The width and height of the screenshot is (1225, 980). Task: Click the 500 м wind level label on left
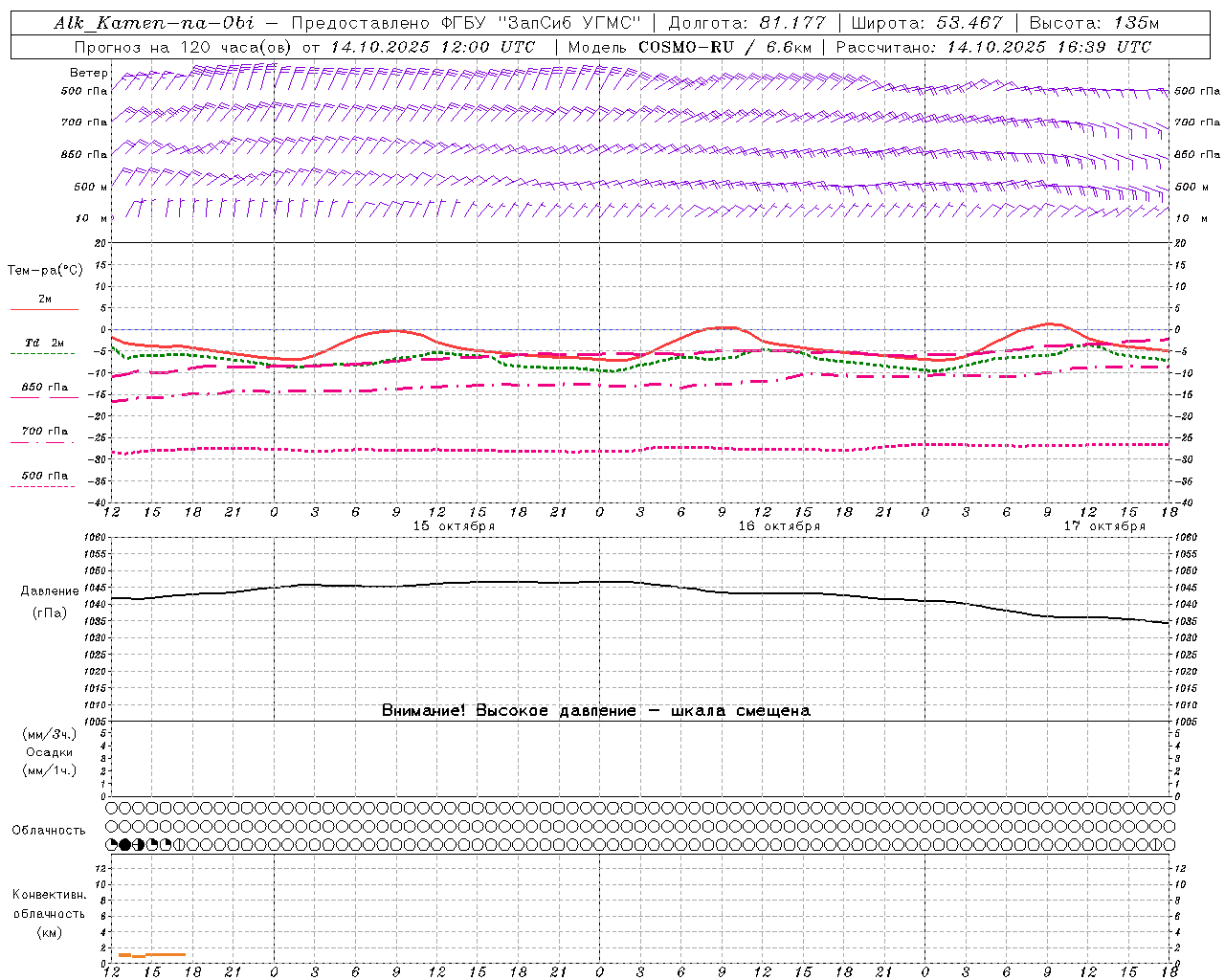[91, 187]
